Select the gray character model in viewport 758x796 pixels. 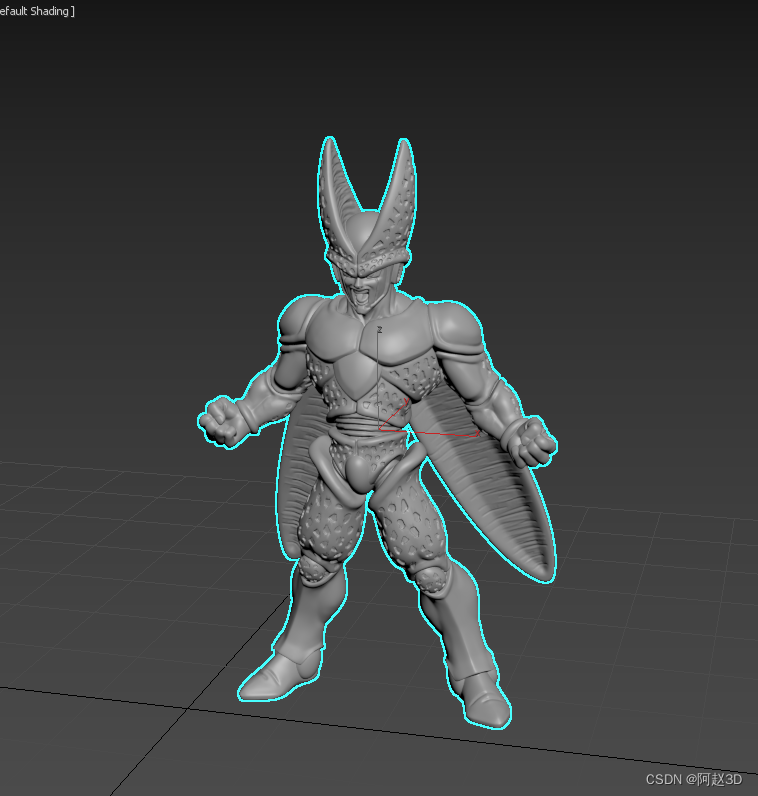pyautogui.click(x=378, y=432)
